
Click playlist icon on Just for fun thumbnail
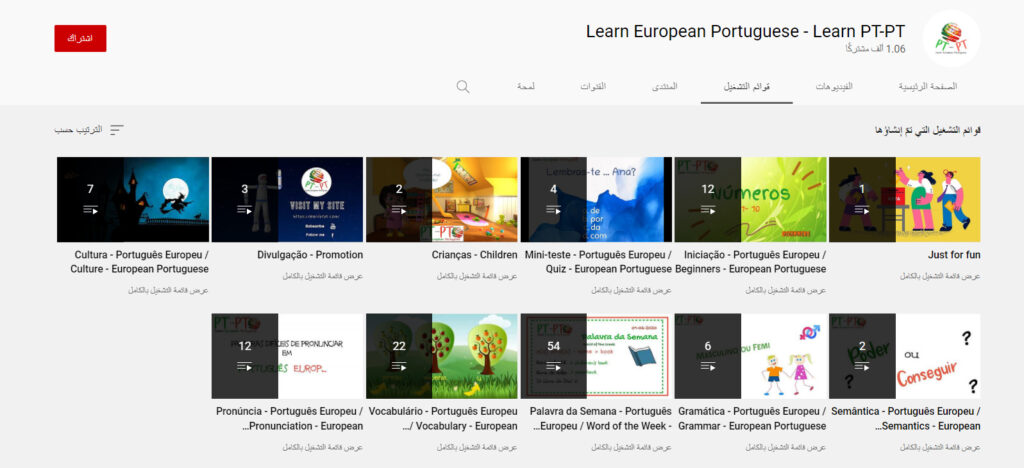[x=862, y=210]
